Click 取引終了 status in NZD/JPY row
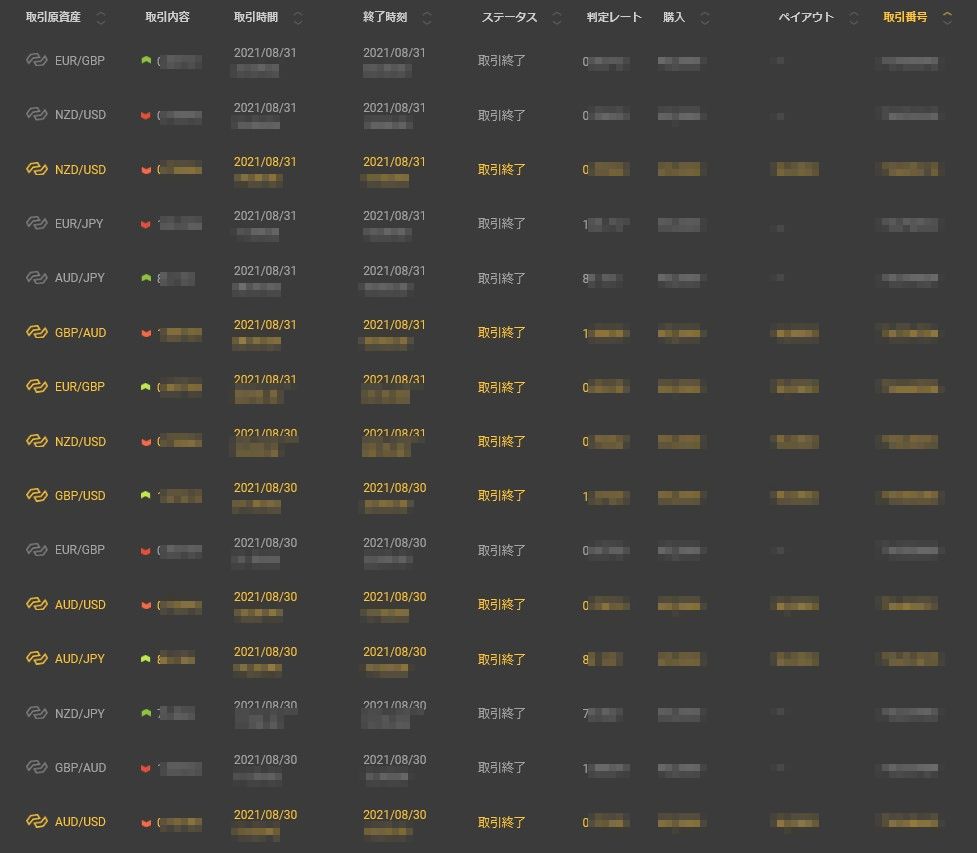 tap(502, 713)
